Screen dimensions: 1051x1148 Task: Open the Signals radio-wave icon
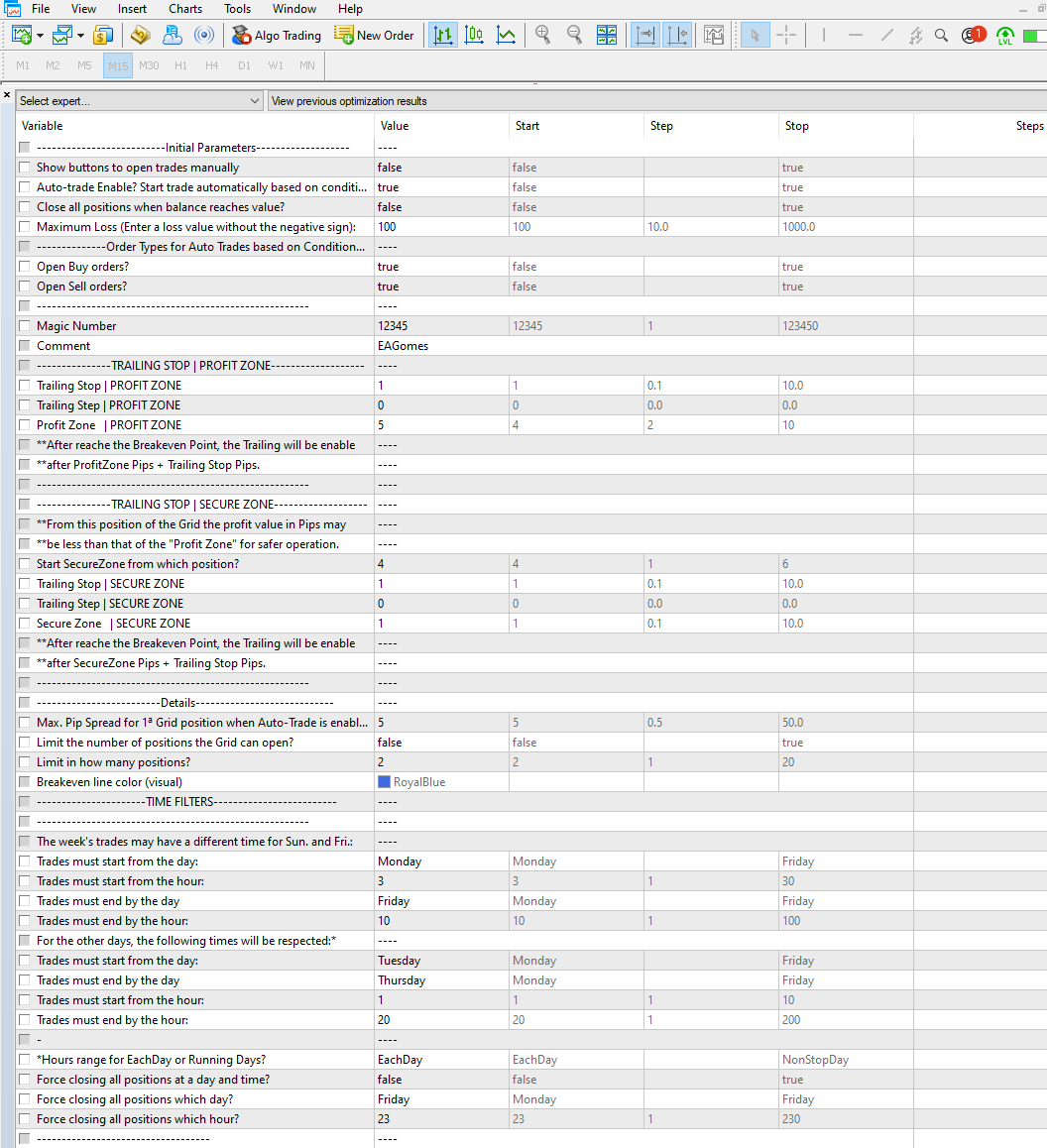point(204,35)
